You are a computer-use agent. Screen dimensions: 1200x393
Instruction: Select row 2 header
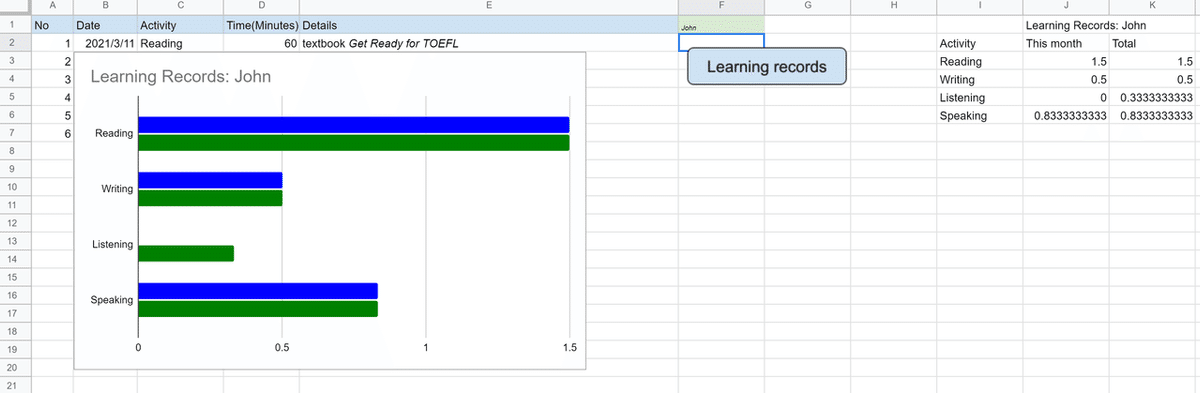[x=15, y=43]
